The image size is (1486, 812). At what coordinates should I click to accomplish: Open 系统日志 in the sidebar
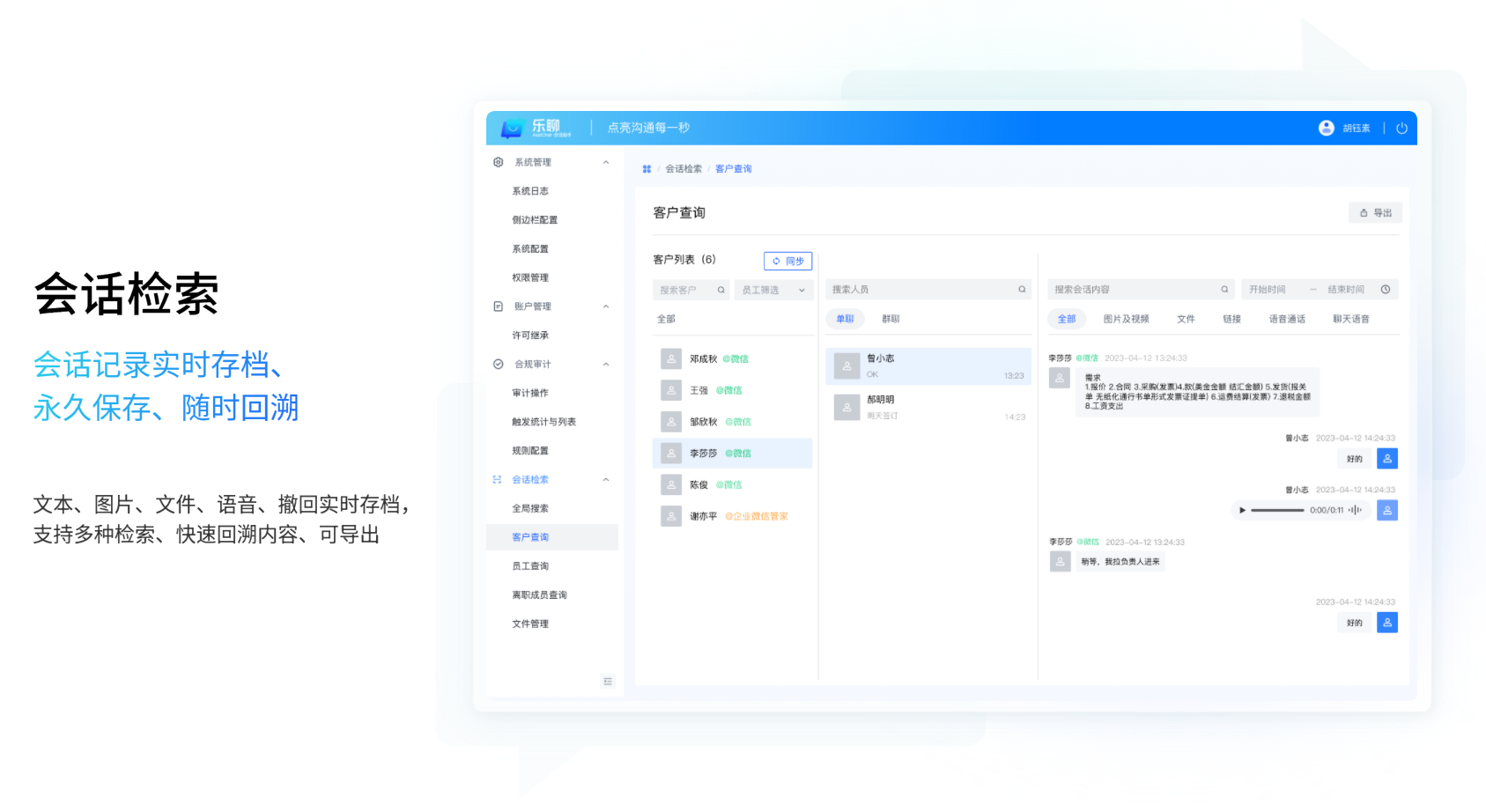point(530,191)
